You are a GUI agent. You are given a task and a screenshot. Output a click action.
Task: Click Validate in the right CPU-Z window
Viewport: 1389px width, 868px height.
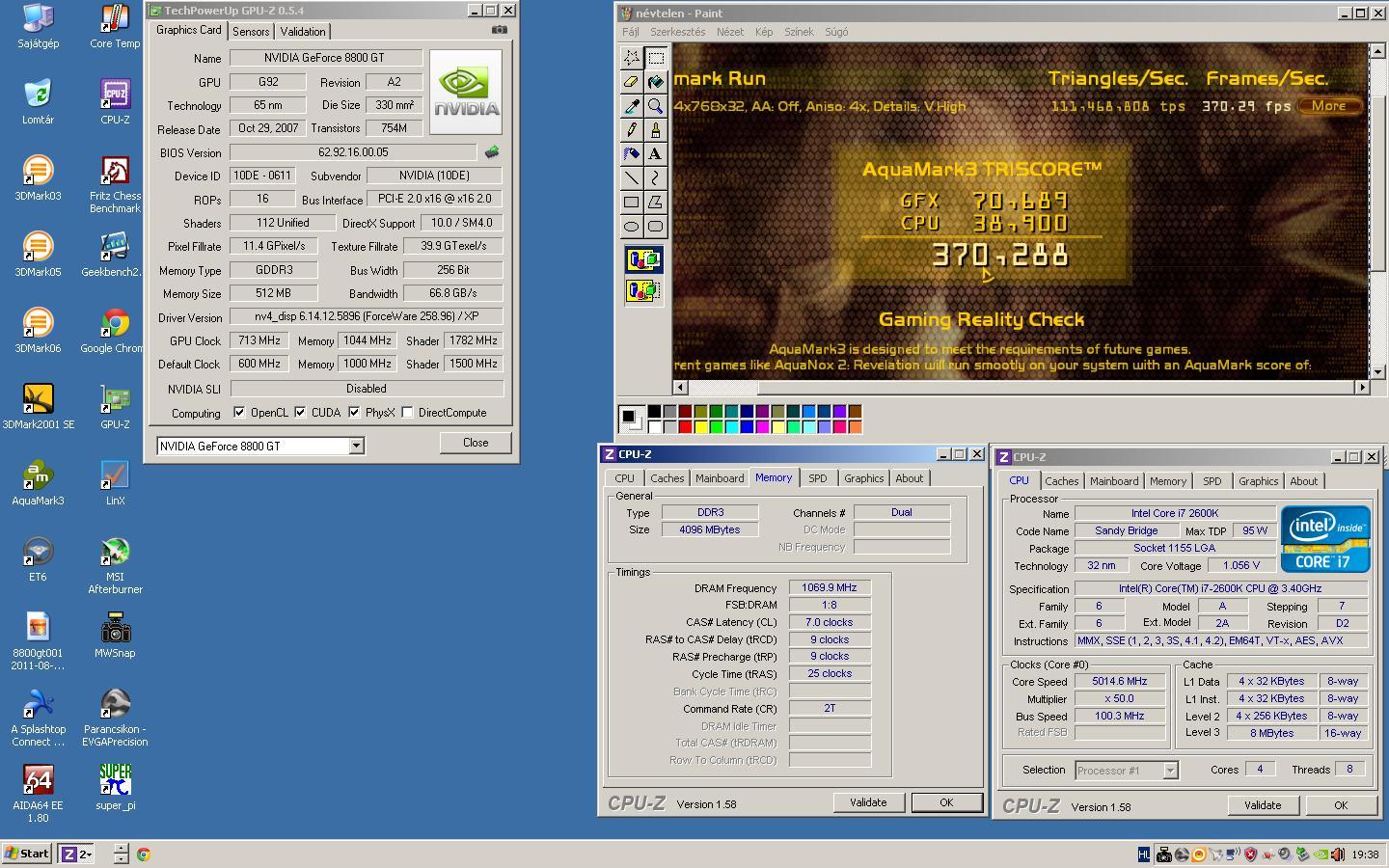[x=1263, y=805]
